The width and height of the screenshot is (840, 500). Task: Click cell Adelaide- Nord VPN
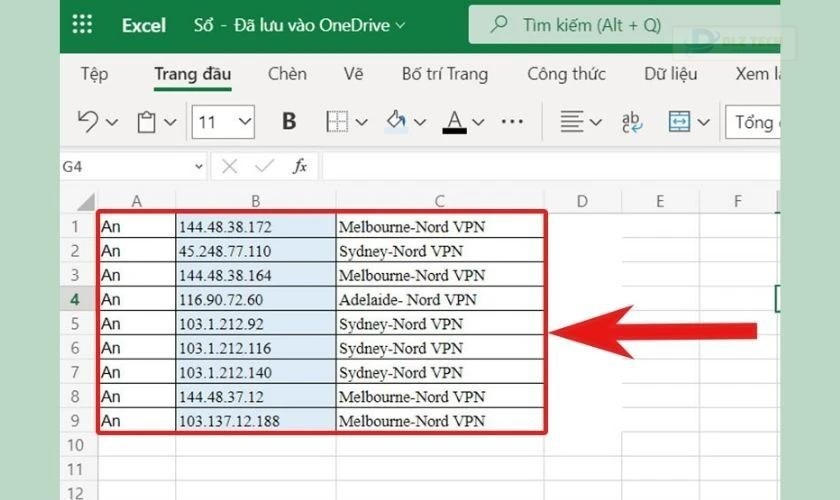tap(440, 299)
